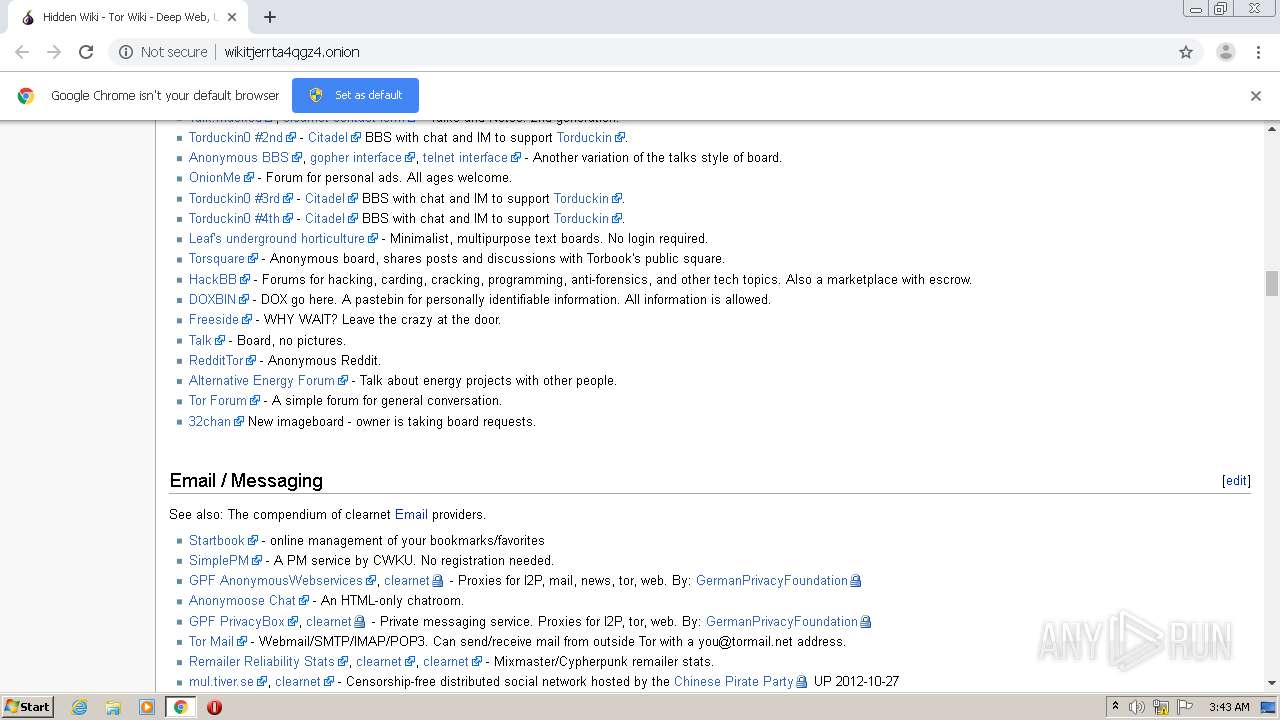
Task: Launch Internet Explorer from the taskbar
Action: pos(80,707)
